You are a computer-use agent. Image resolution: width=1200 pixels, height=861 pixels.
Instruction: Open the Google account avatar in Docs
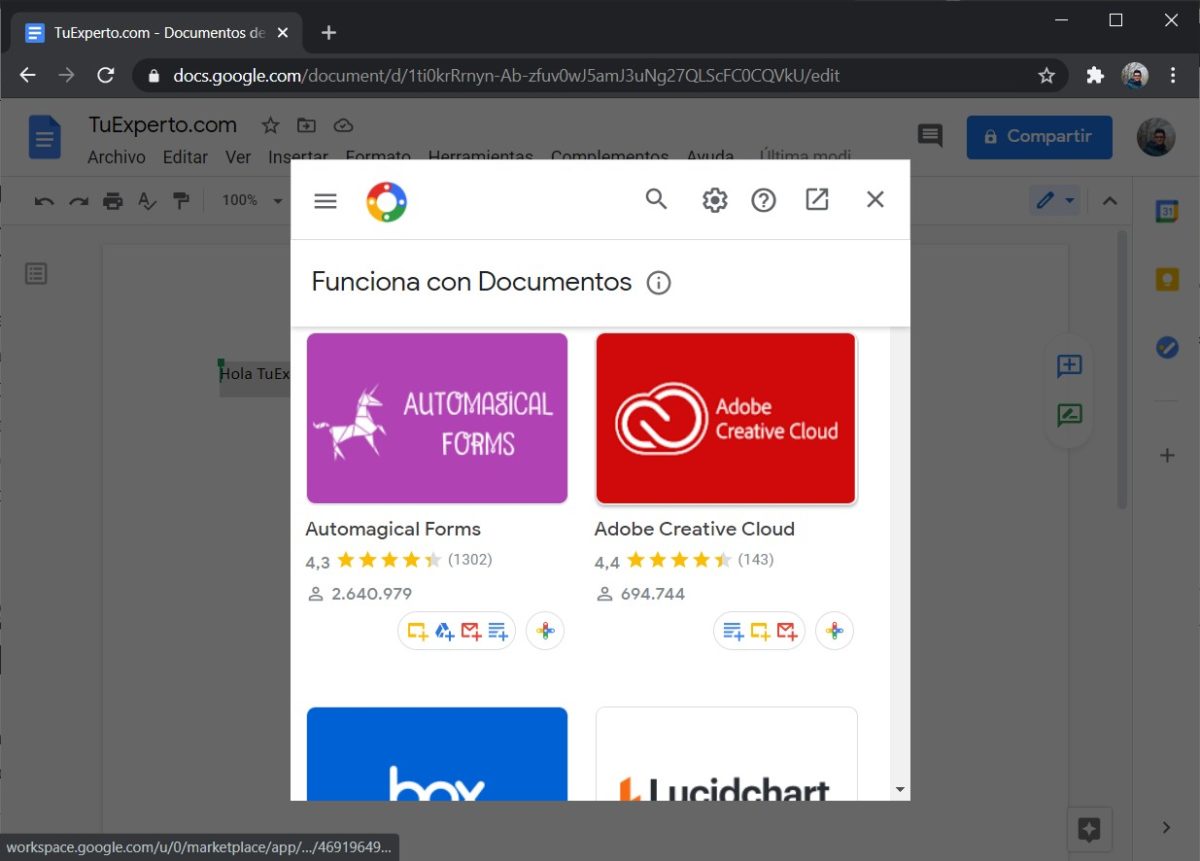click(1156, 137)
